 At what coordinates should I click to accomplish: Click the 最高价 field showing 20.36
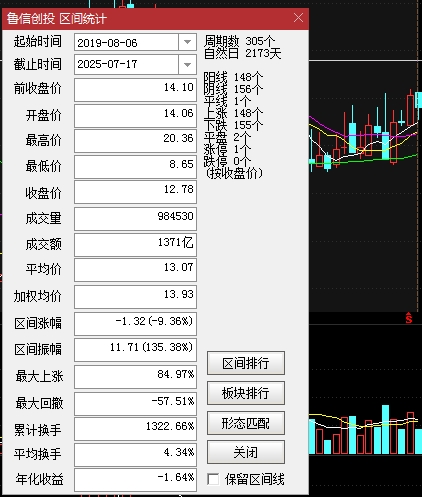click(x=135, y=141)
